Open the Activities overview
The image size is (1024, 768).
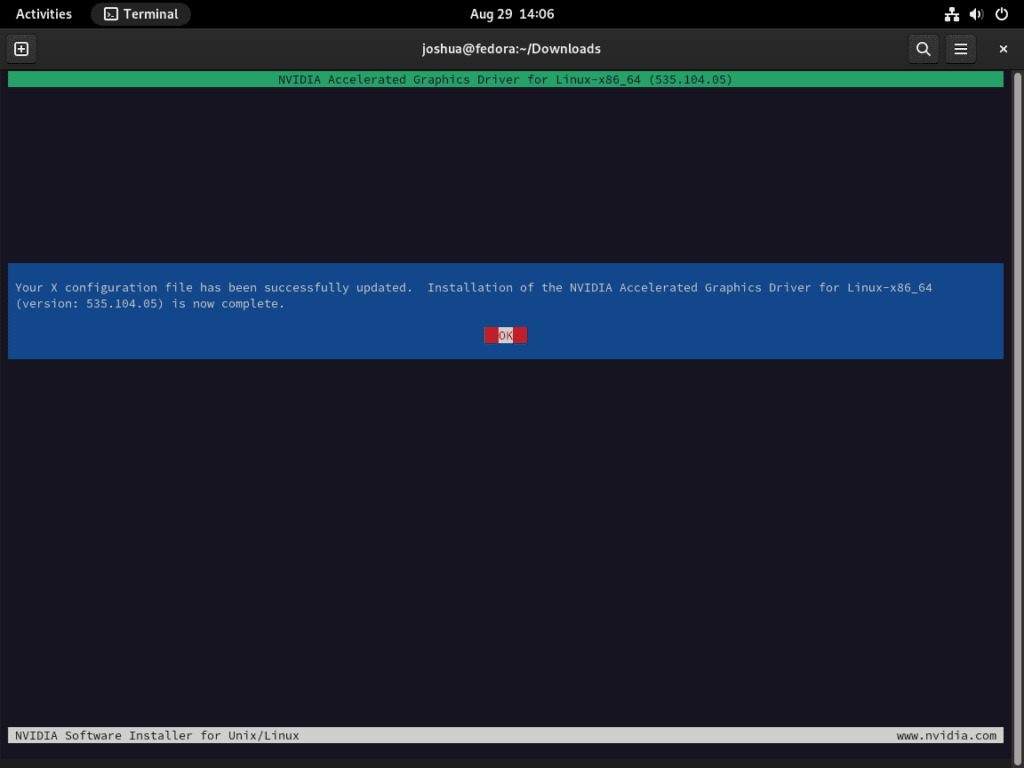[43, 14]
